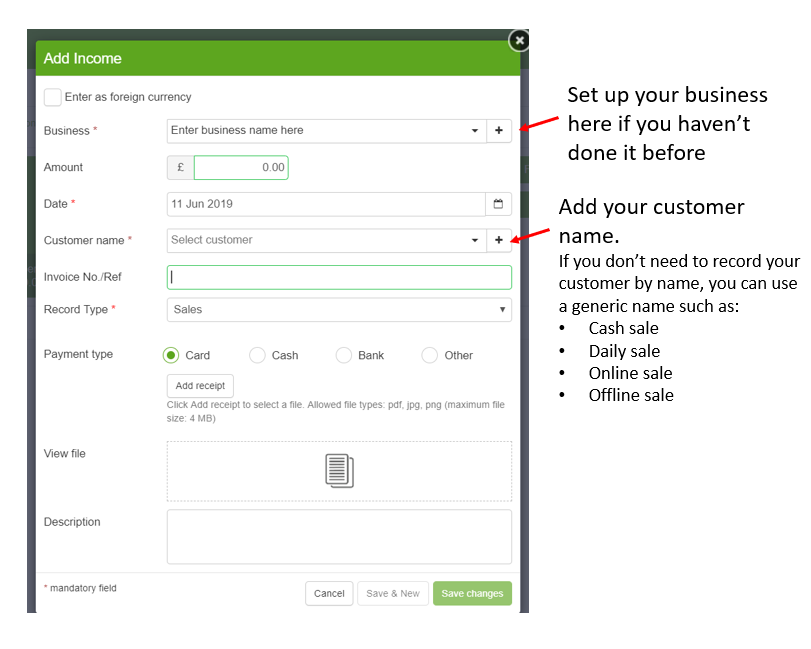
Task: Click the pound currency symbol box
Action: point(180,168)
